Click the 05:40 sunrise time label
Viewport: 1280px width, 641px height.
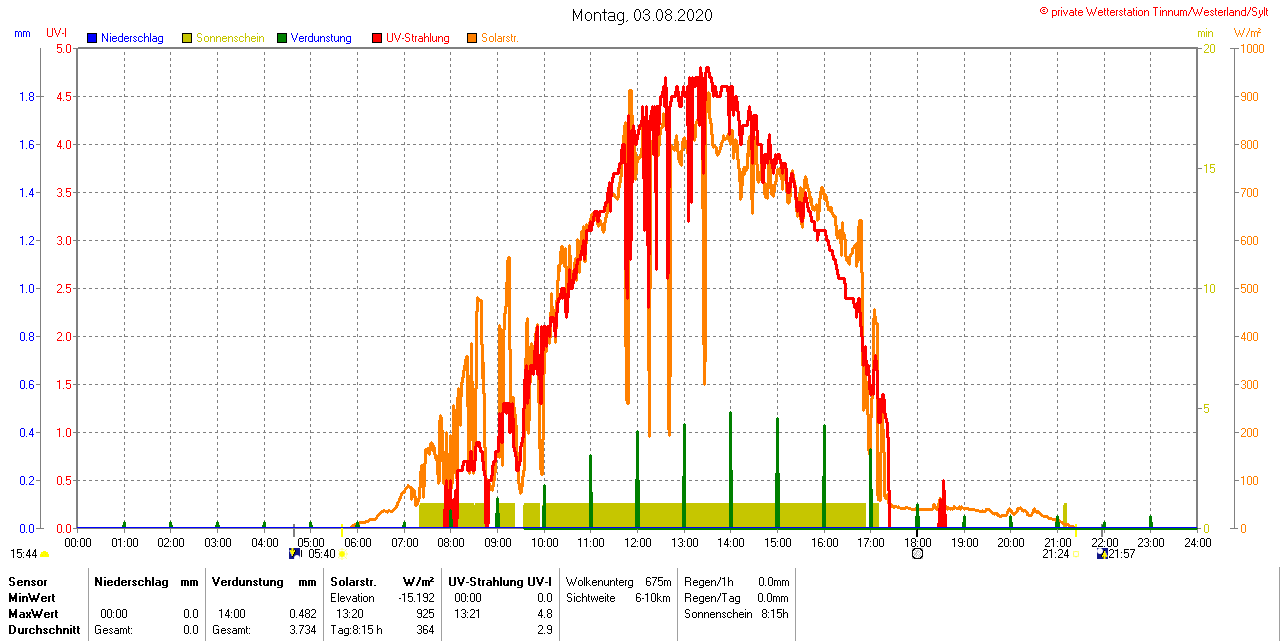[322, 553]
